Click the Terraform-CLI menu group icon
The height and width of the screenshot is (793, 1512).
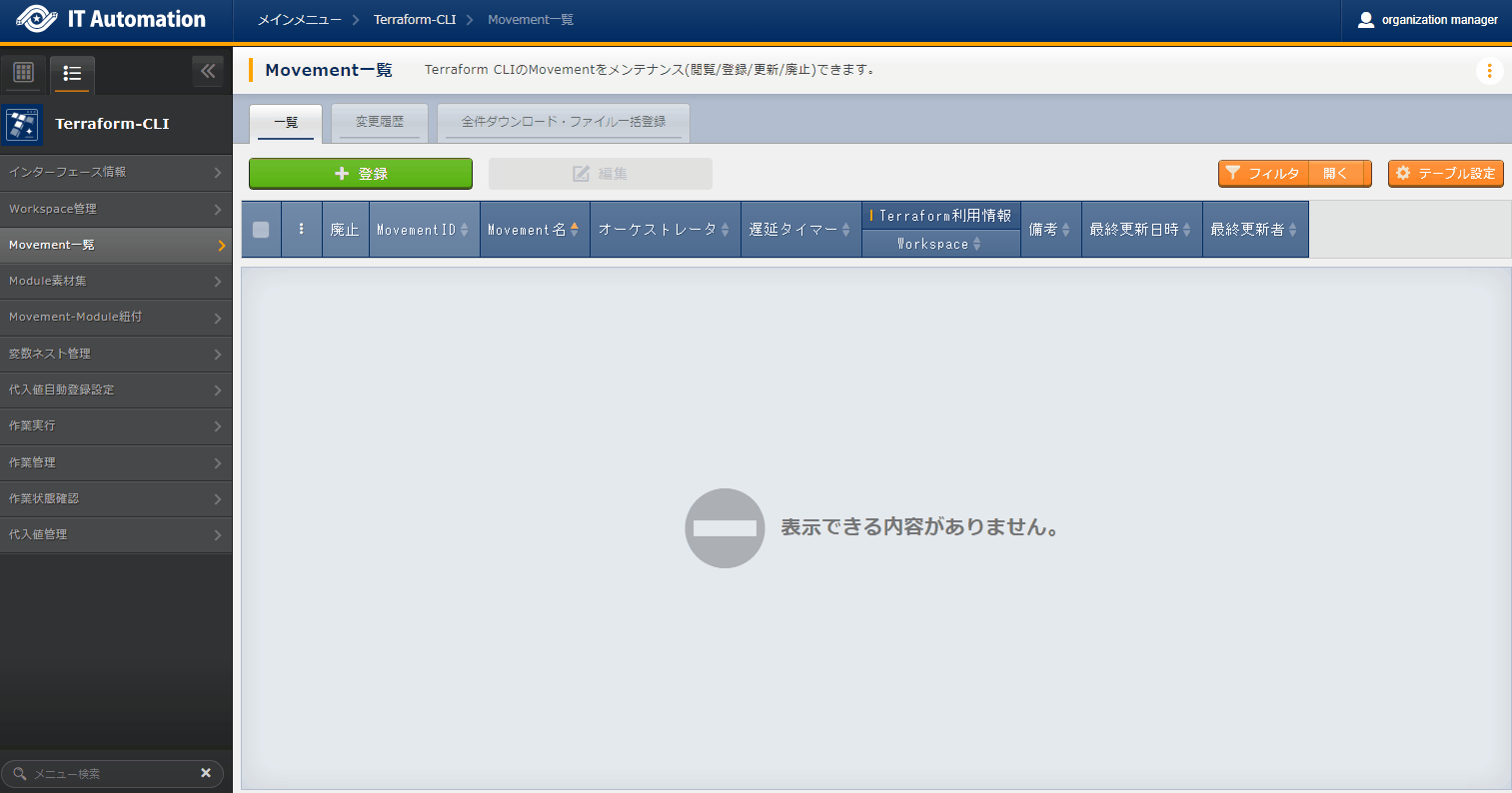click(x=22, y=125)
